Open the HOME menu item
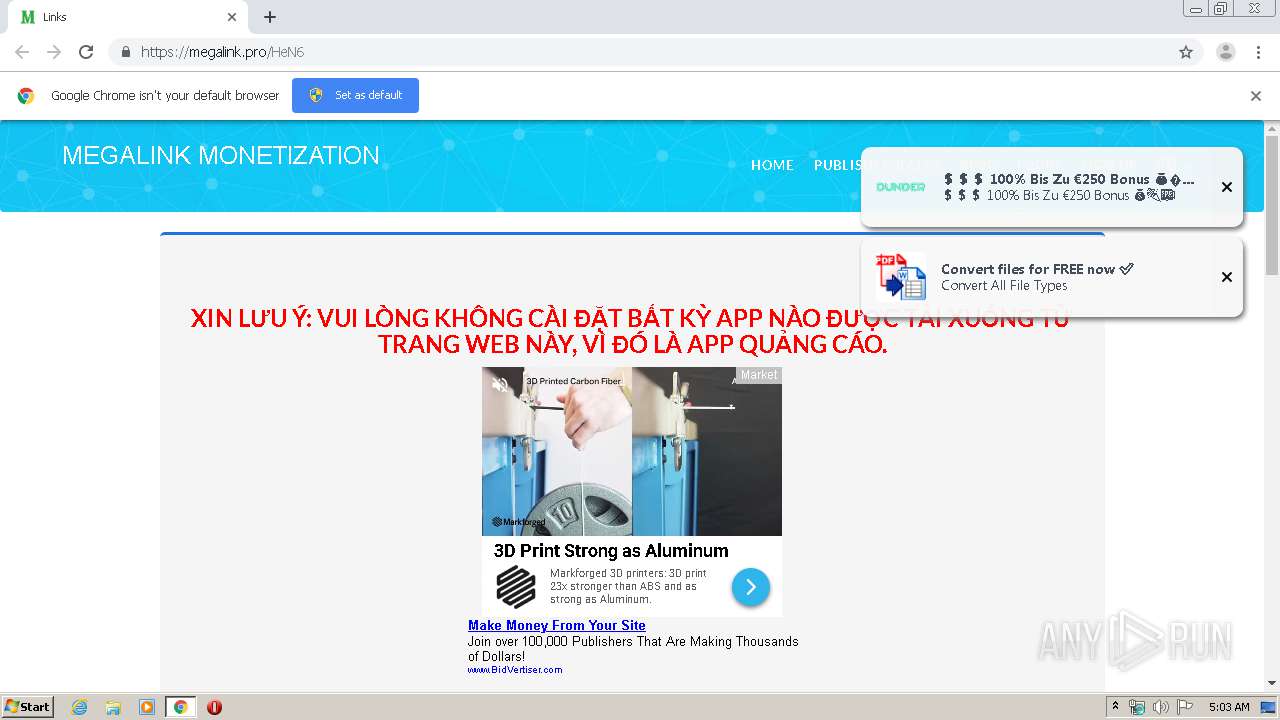 click(772, 165)
